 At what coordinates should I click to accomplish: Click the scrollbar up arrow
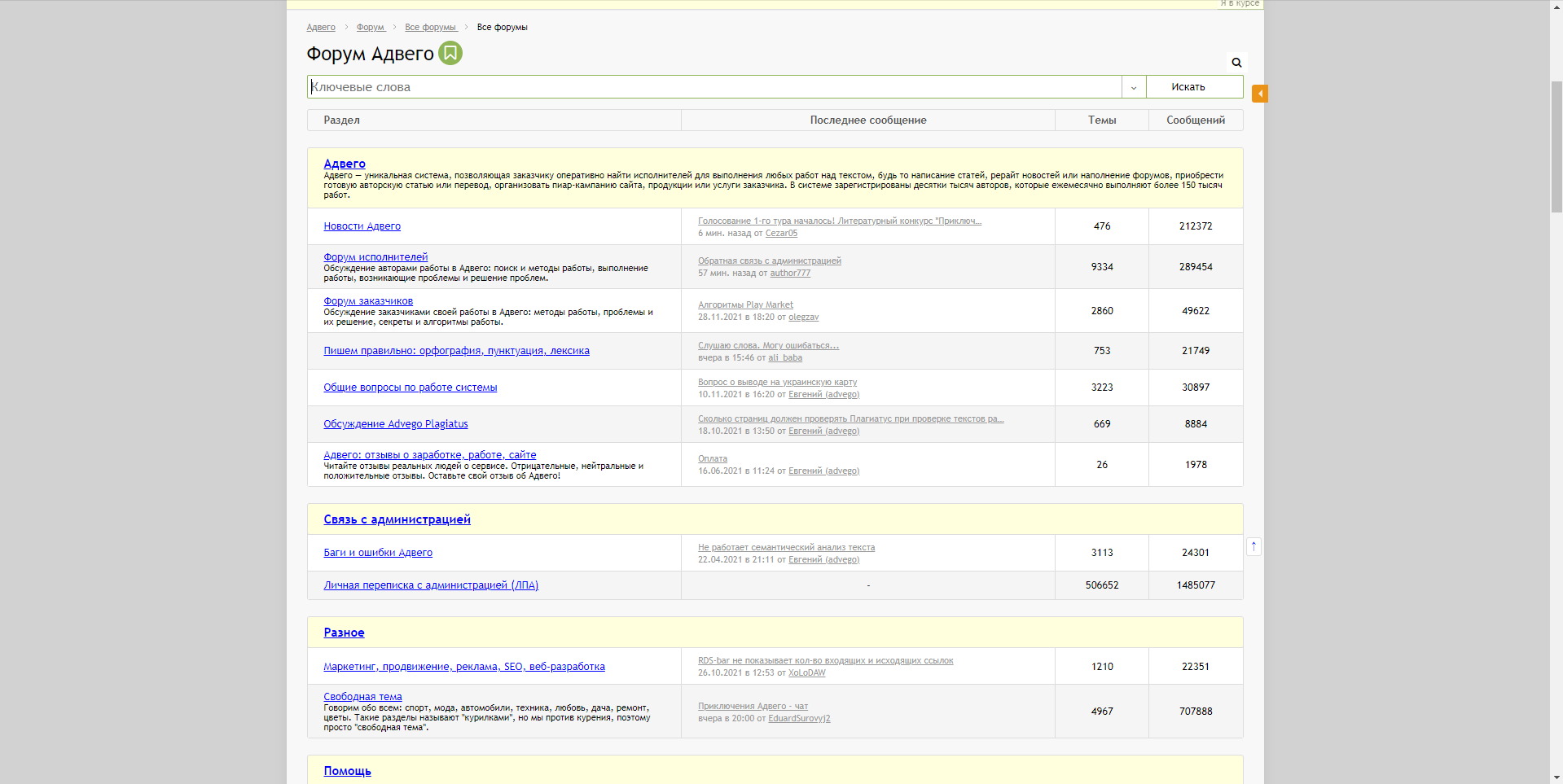click(1556, 7)
